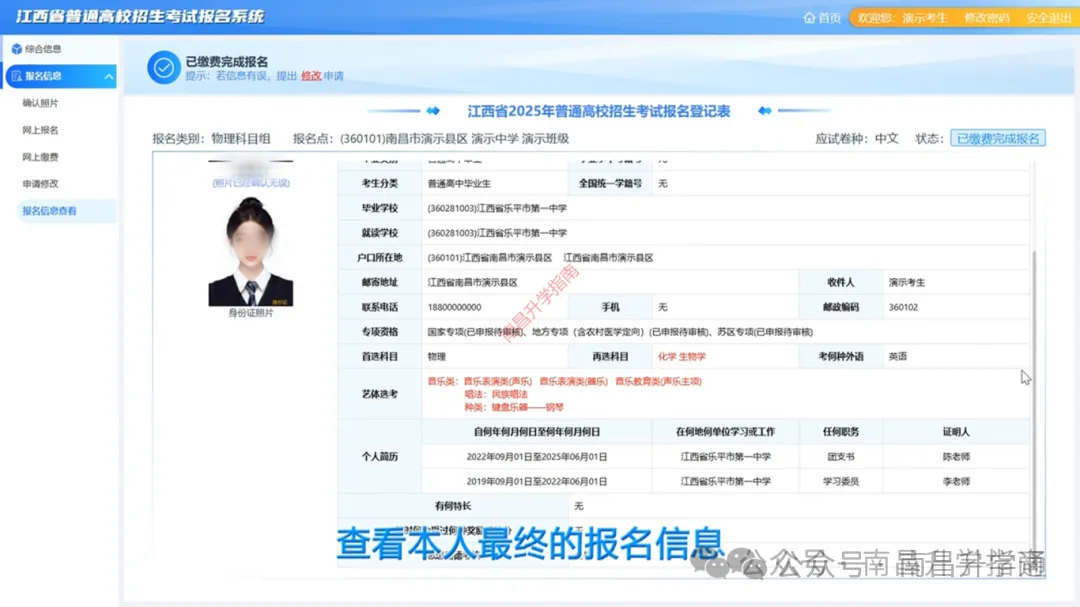Click the 报名类别: 物理科目组 text
This screenshot has height=607, width=1080.
[211, 138]
